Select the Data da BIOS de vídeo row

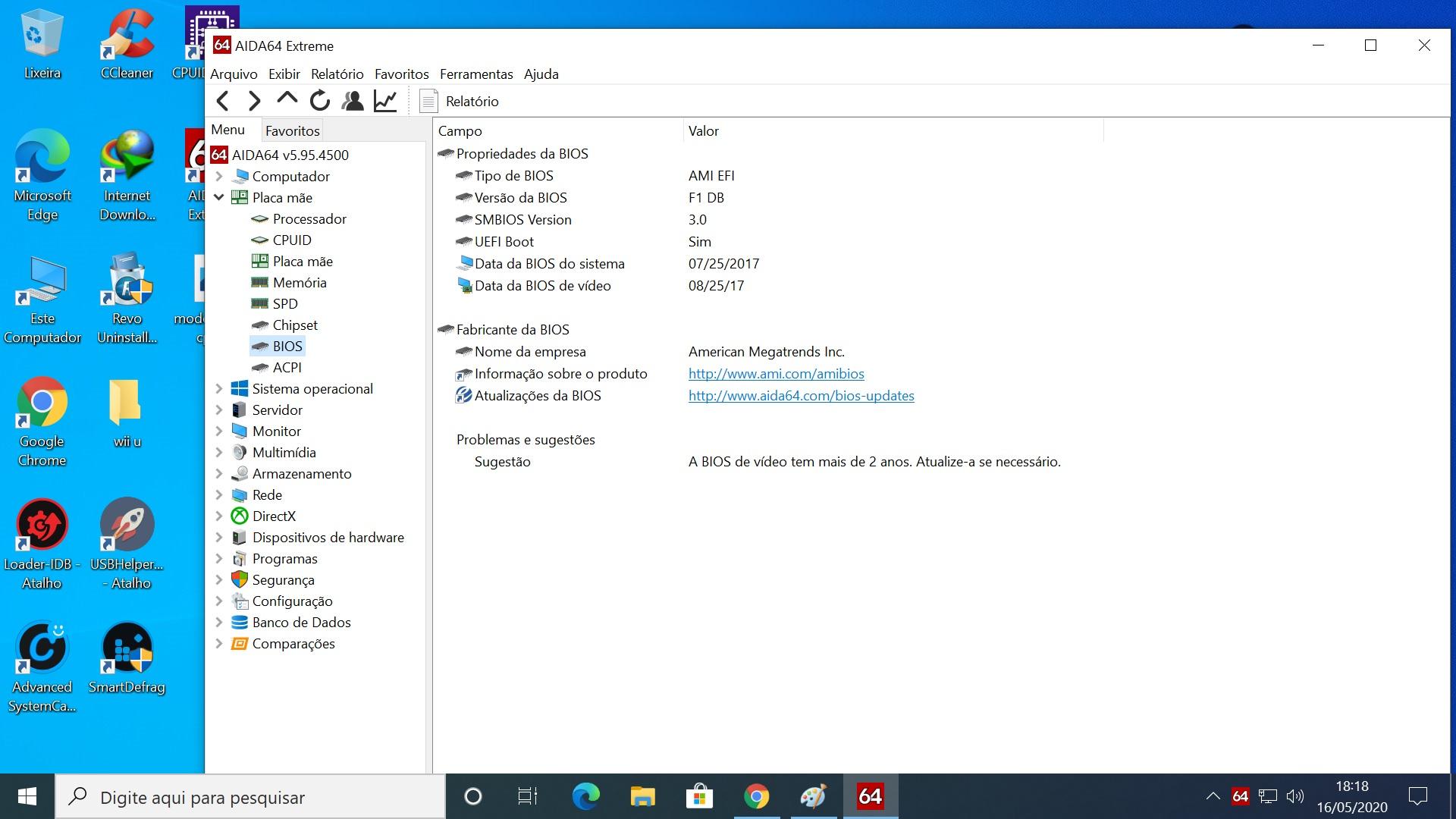click(768, 285)
